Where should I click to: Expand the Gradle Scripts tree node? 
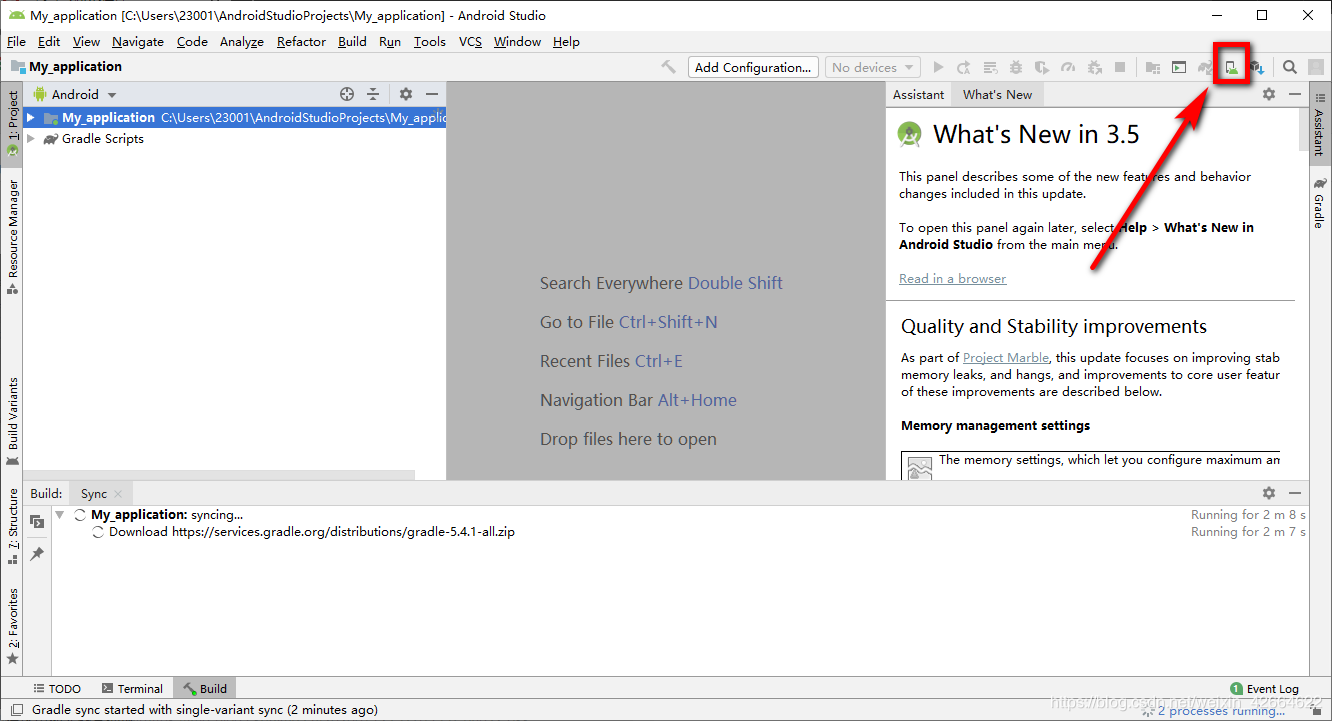coord(31,139)
